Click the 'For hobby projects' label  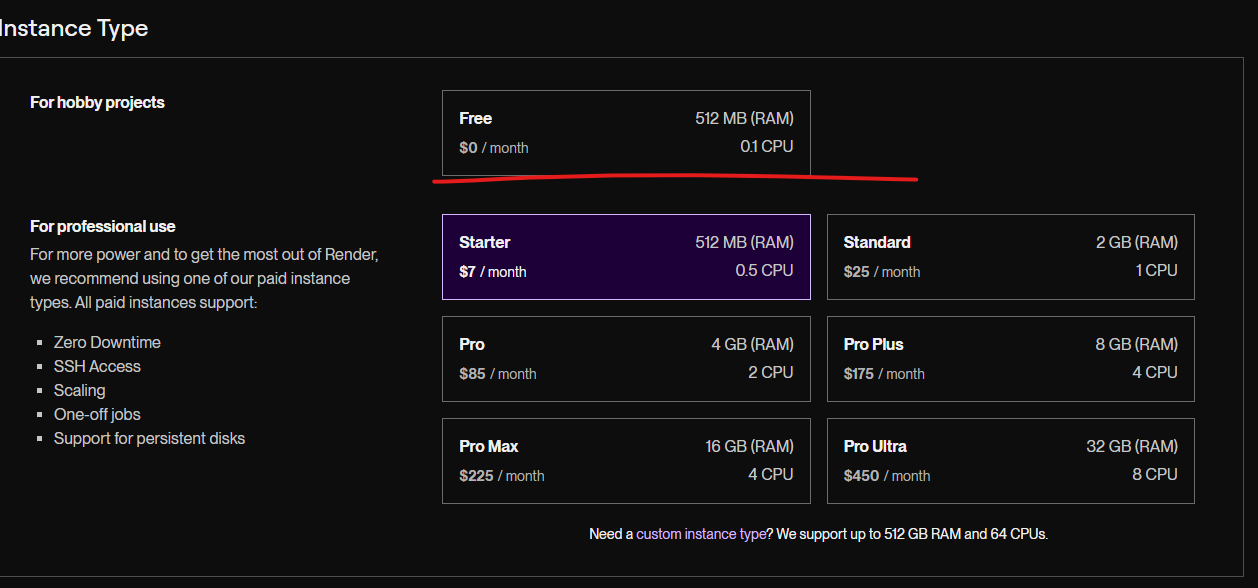coord(97,102)
